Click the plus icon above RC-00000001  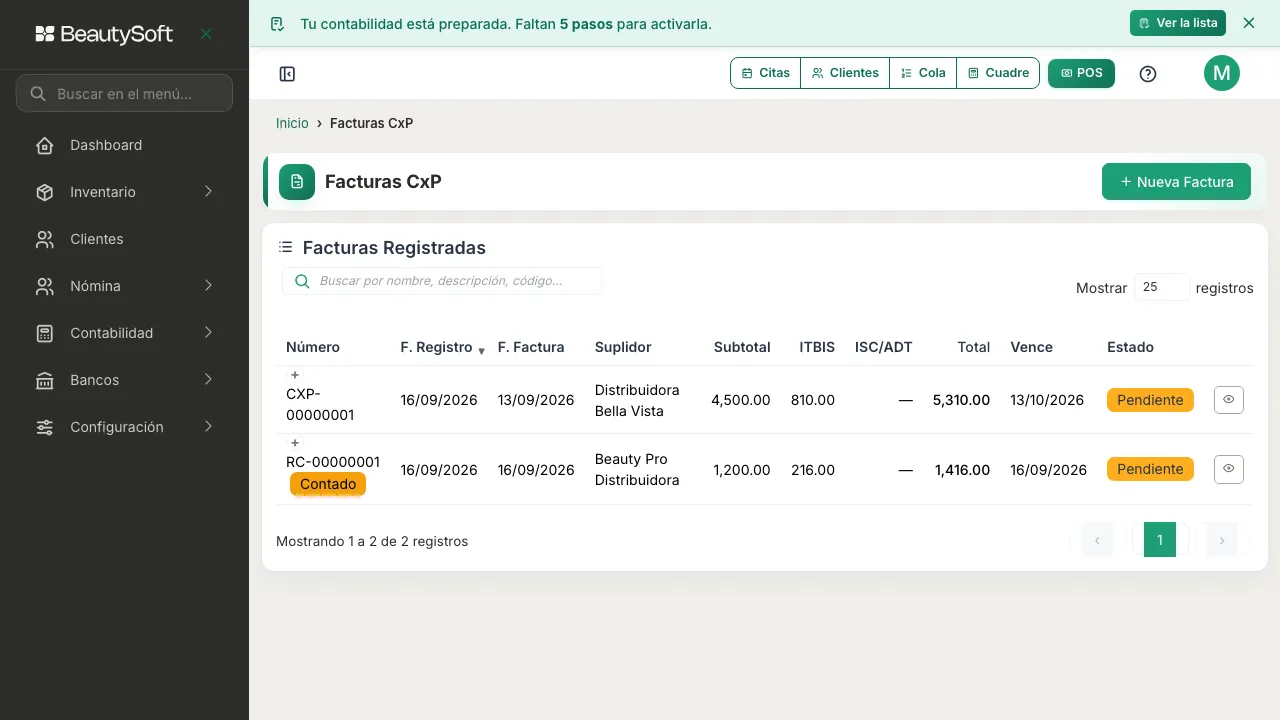(x=295, y=443)
